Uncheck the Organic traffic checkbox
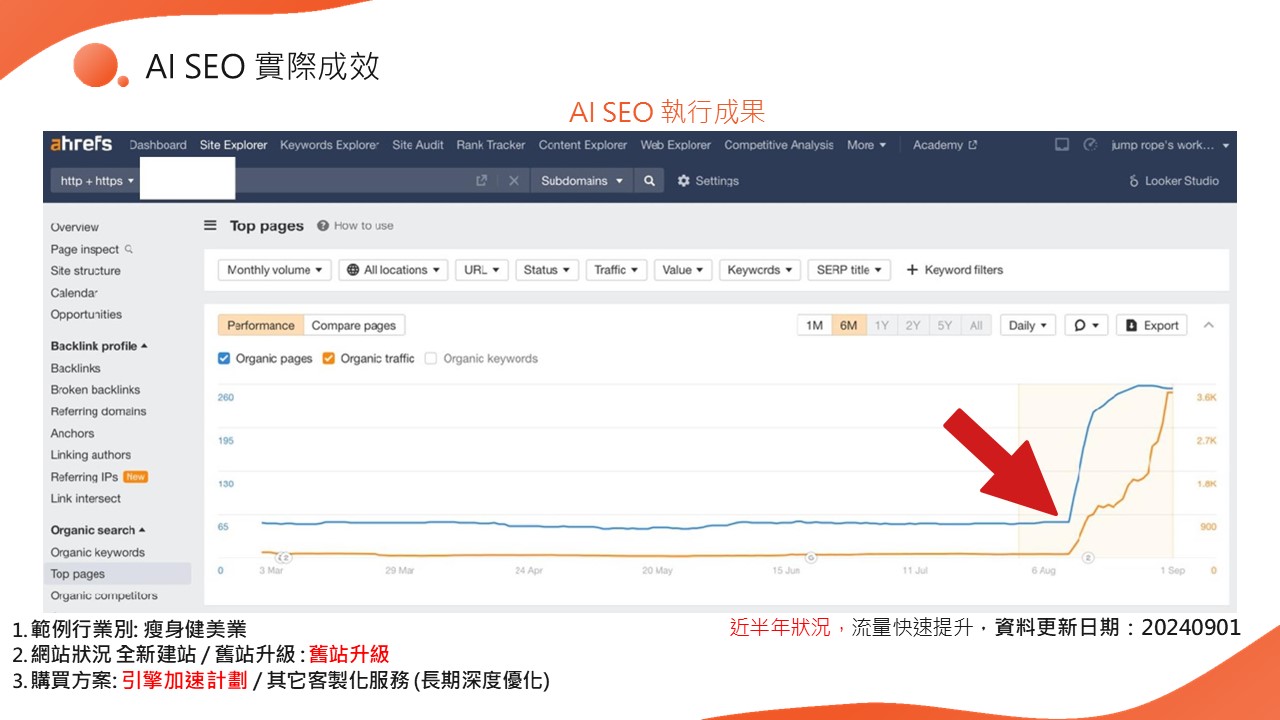Image resolution: width=1280 pixels, height=720 pixels. (328, 358)
